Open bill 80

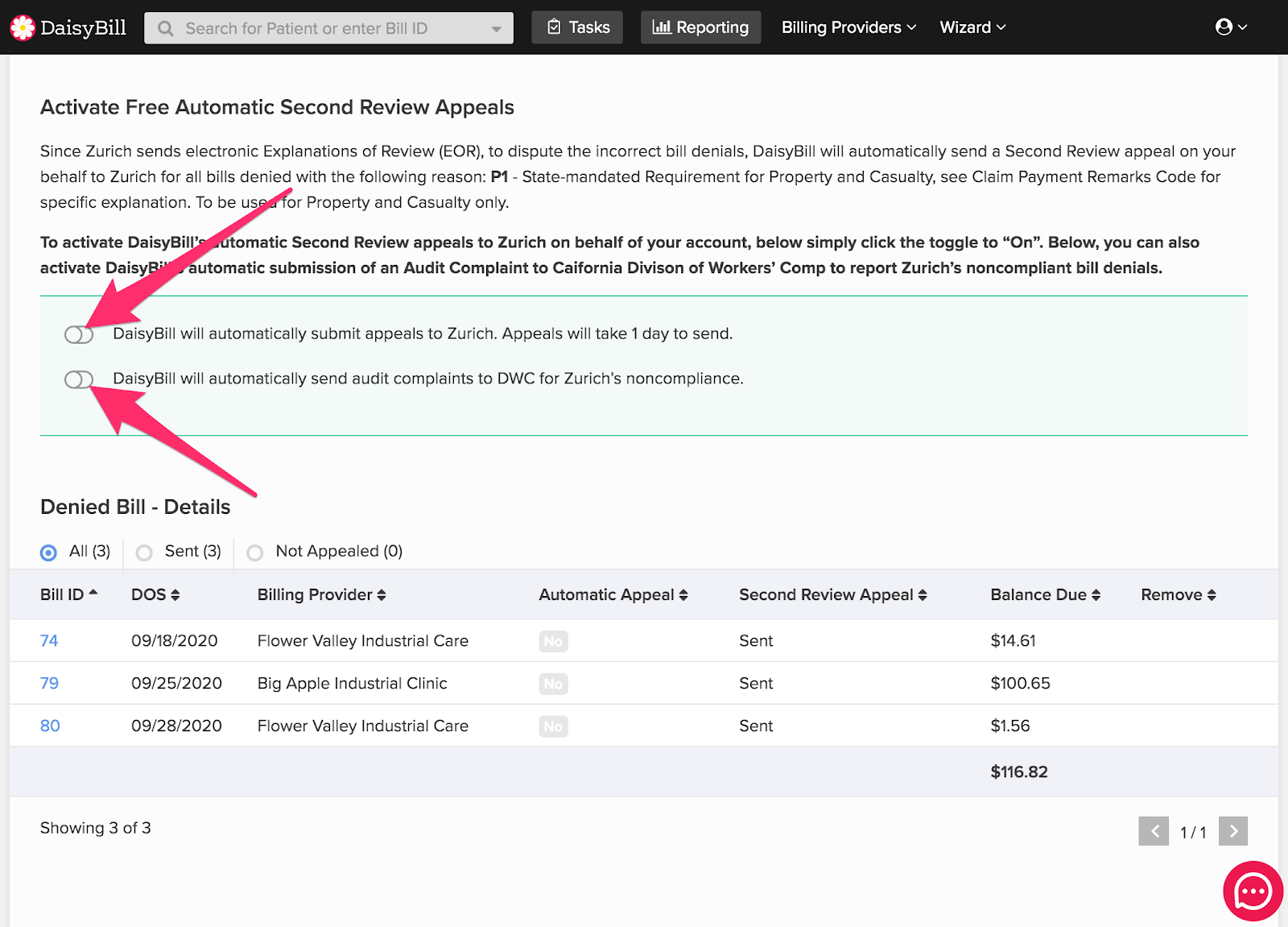tap(50, 726)
